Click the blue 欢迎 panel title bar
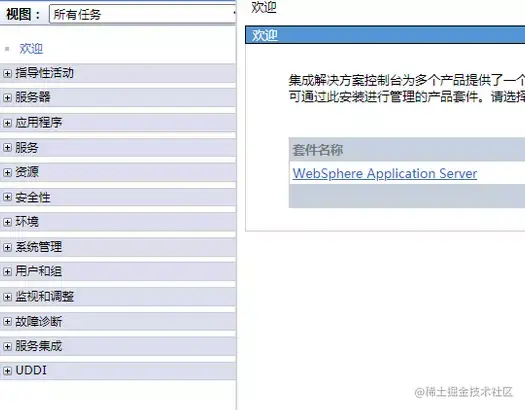The width and height of the screenshot is (525, 410). pos(385,35)
